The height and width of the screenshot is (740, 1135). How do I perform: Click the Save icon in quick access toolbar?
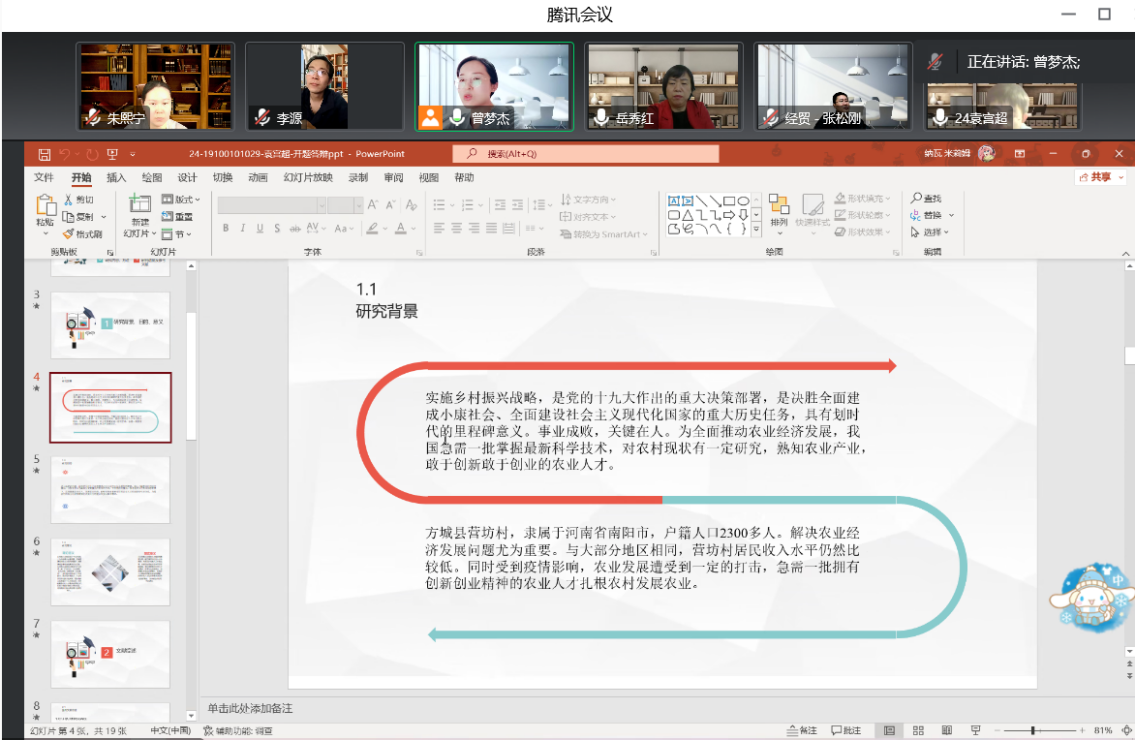(44, 154)
